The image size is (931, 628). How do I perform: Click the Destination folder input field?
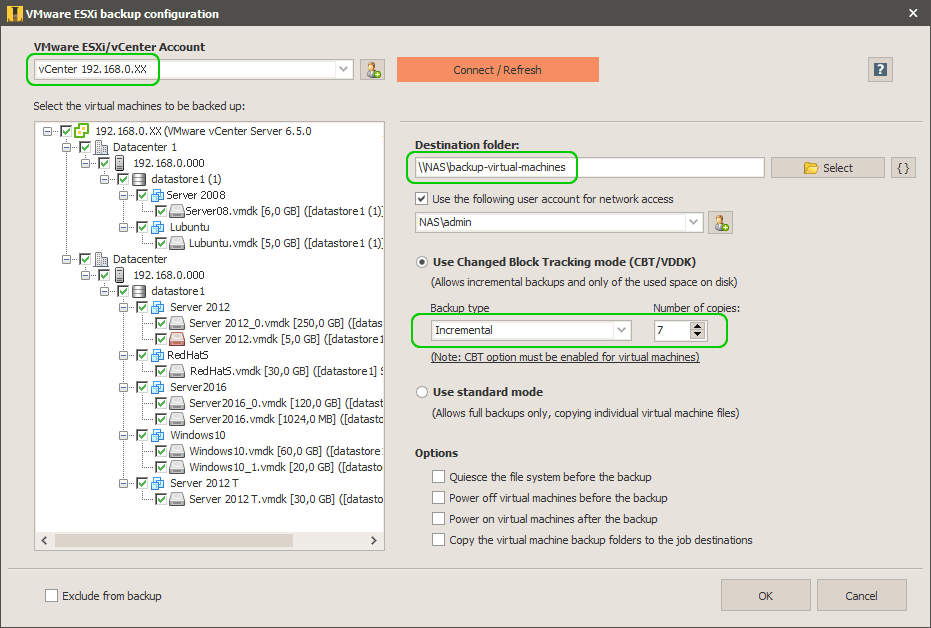589,167
